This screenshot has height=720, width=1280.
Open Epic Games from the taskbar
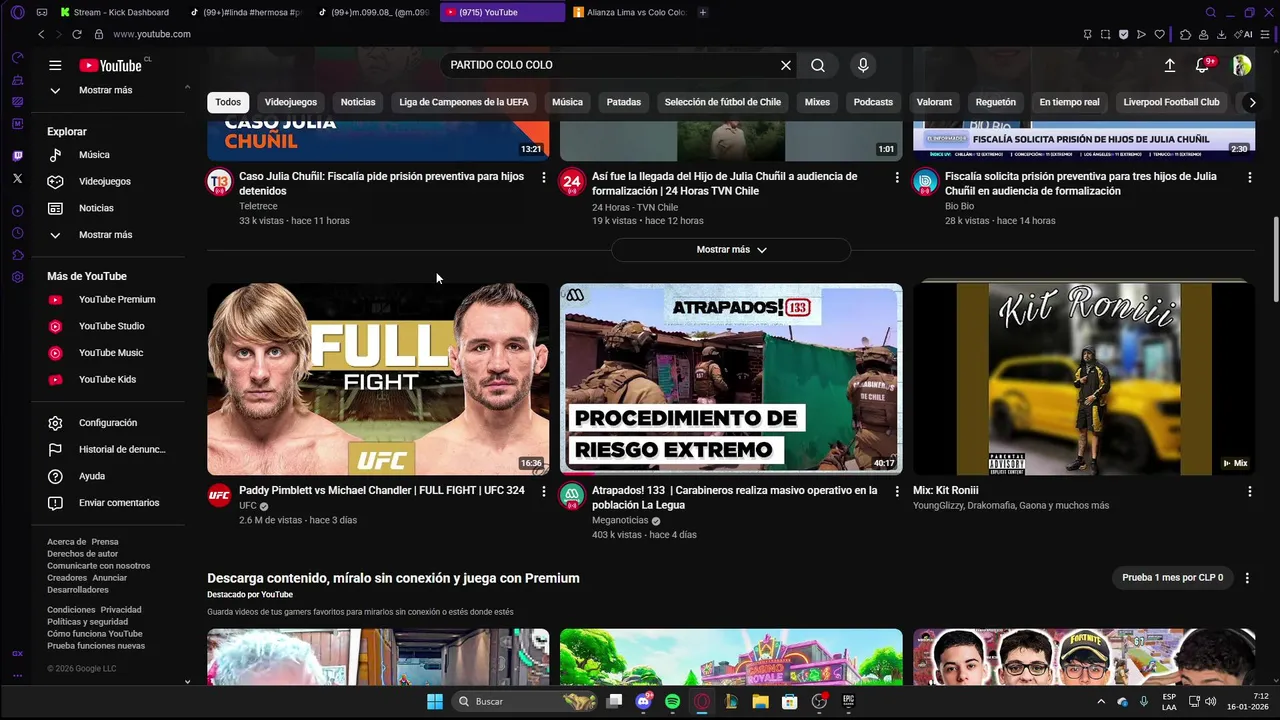(x=848, y=701)
